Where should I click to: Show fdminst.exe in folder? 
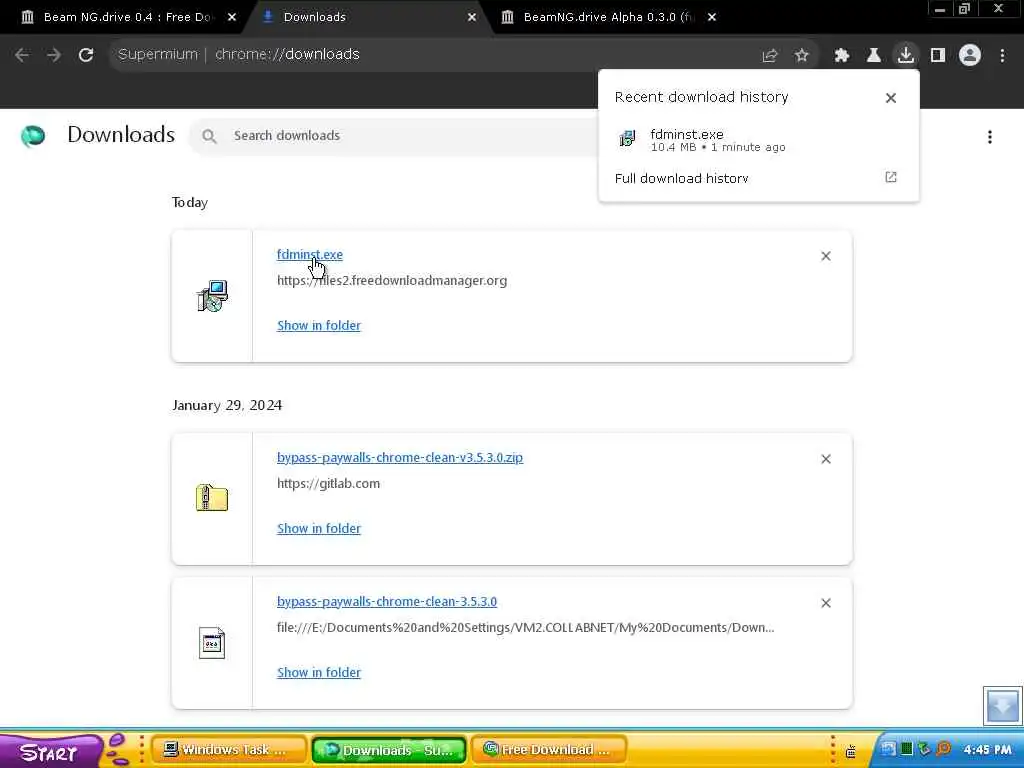coord(319,325)
